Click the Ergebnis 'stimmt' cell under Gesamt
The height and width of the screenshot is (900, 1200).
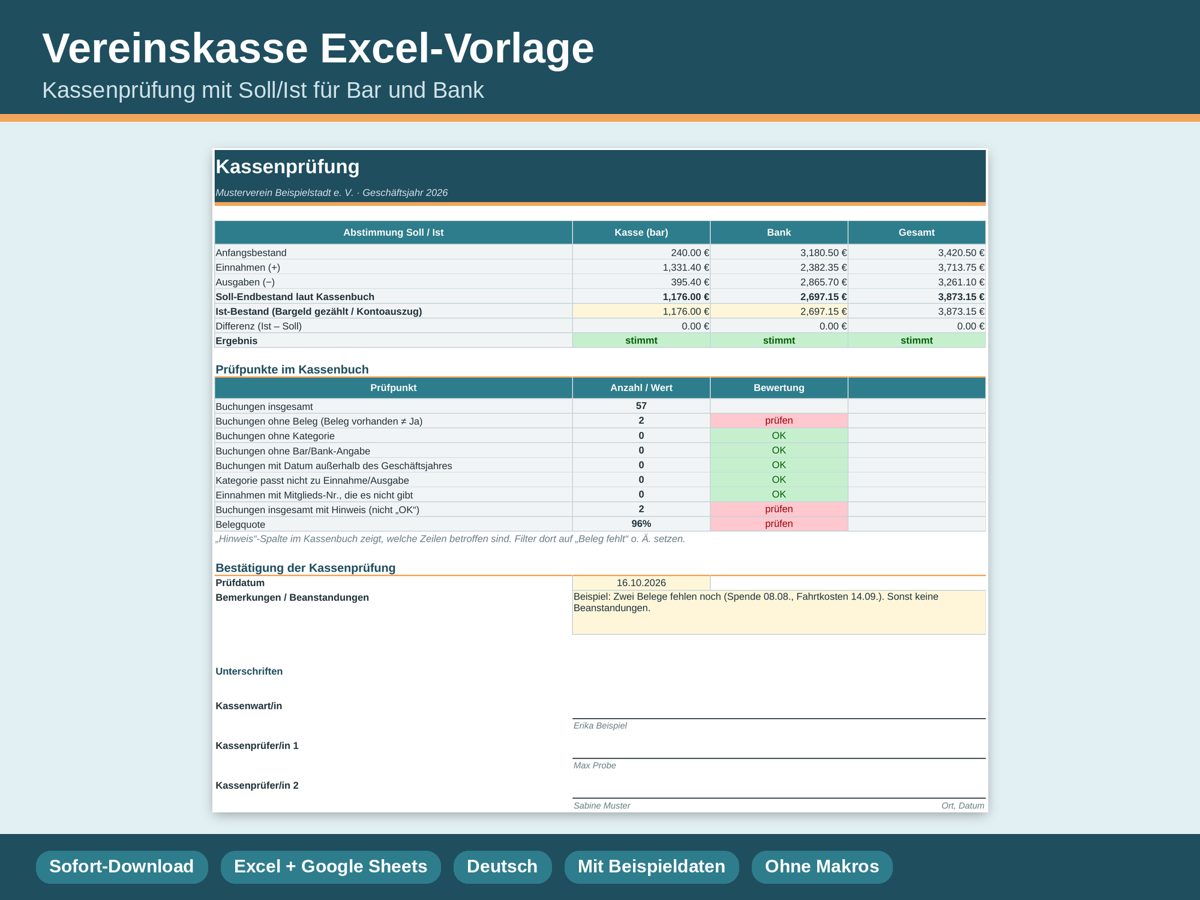pos(917,341)
